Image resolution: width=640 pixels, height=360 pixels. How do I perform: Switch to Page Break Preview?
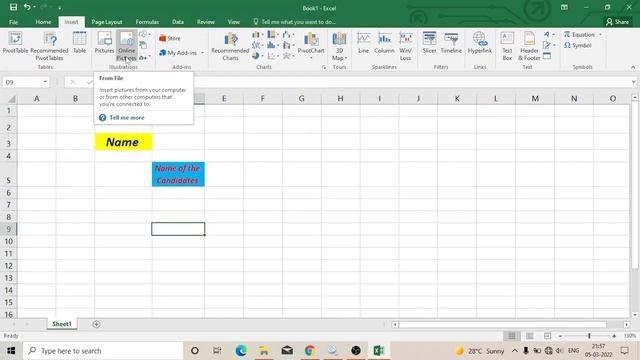(x=547, y=336)
